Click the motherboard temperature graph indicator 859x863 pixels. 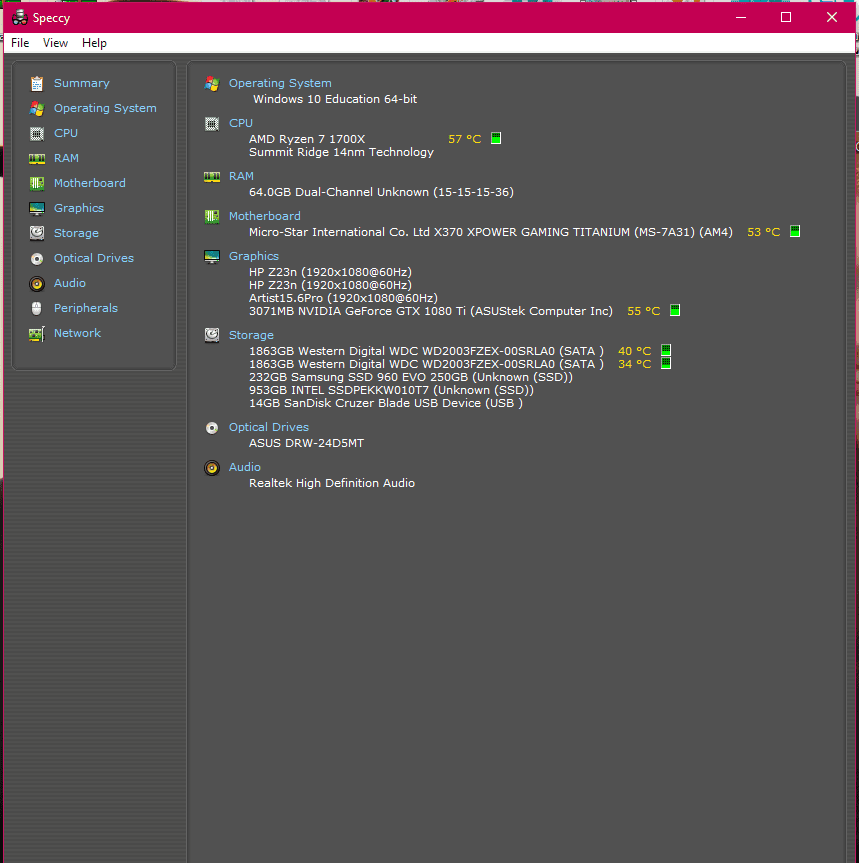795,231
